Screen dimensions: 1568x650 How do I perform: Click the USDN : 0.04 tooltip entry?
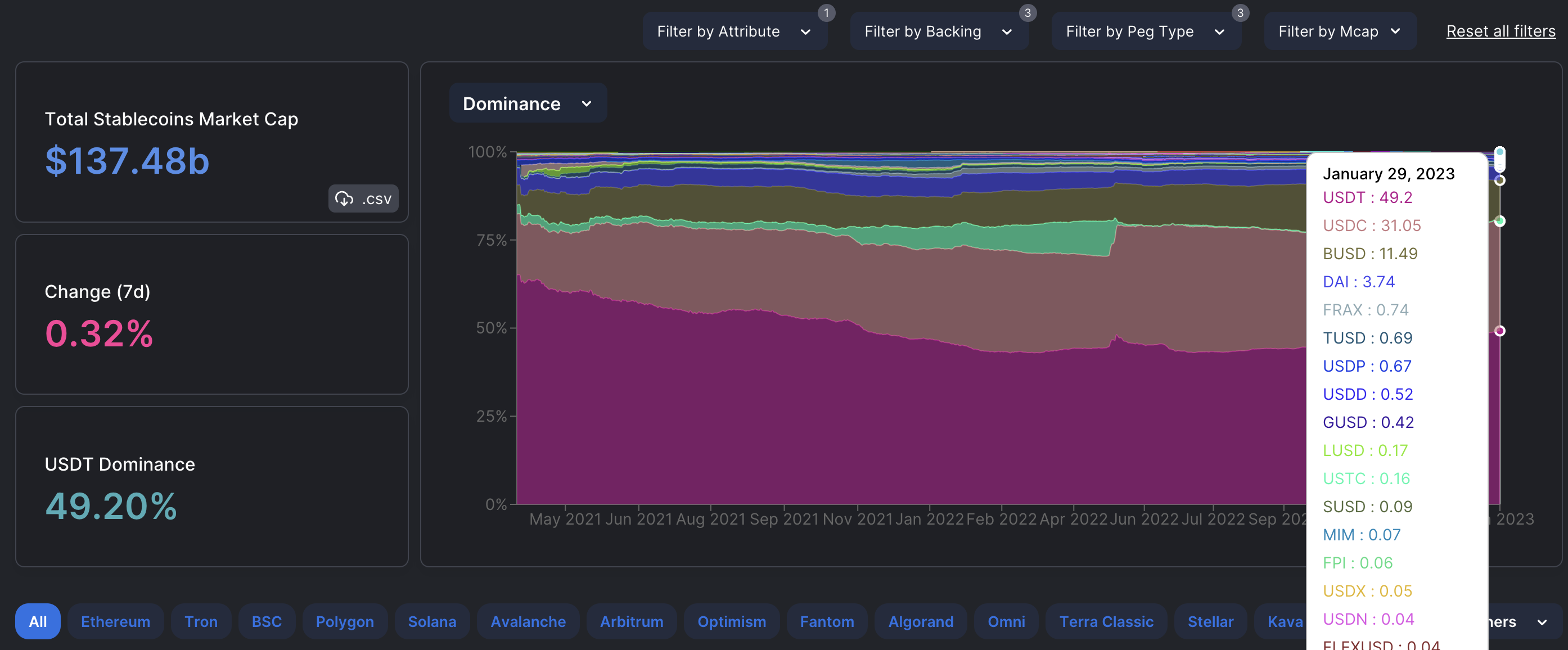coord(1368,619)
